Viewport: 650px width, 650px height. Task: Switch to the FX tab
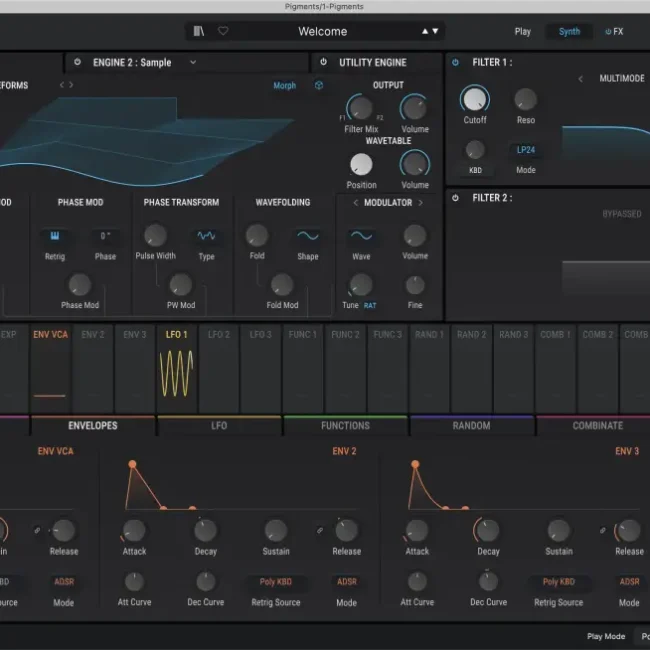click(x=613, y=31)
